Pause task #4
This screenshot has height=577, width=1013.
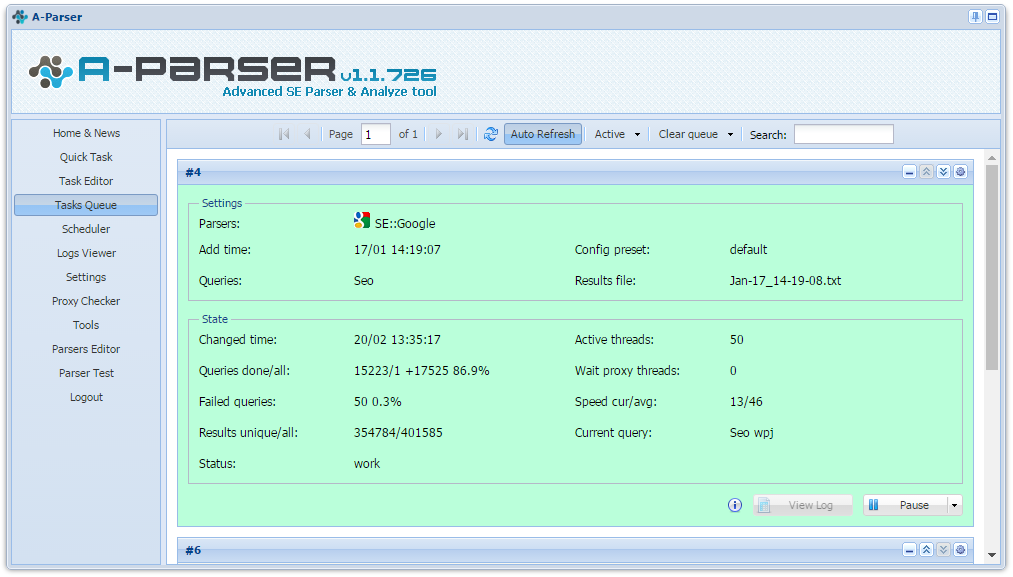point(905,505)
